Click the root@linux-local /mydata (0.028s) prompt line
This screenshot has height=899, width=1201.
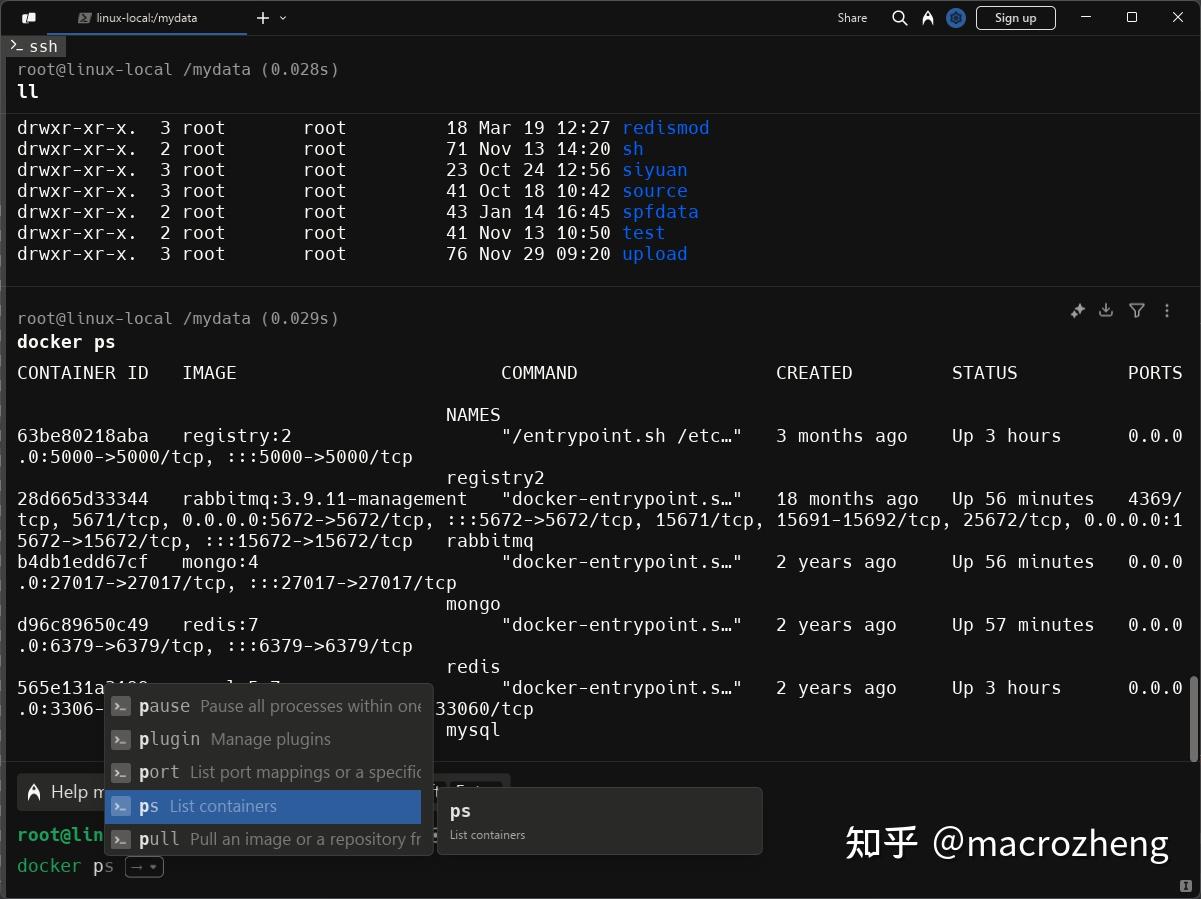click(178, 70)
